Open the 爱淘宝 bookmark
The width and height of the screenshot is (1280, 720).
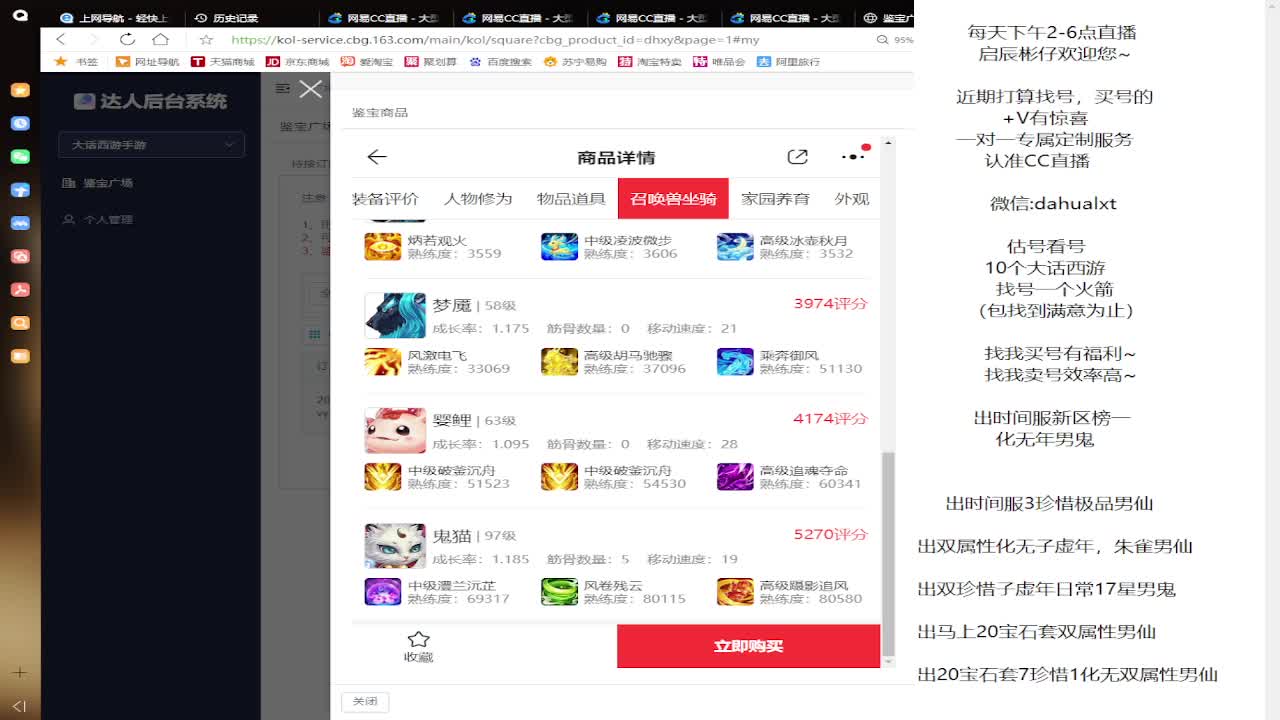[x=367, y=61]
